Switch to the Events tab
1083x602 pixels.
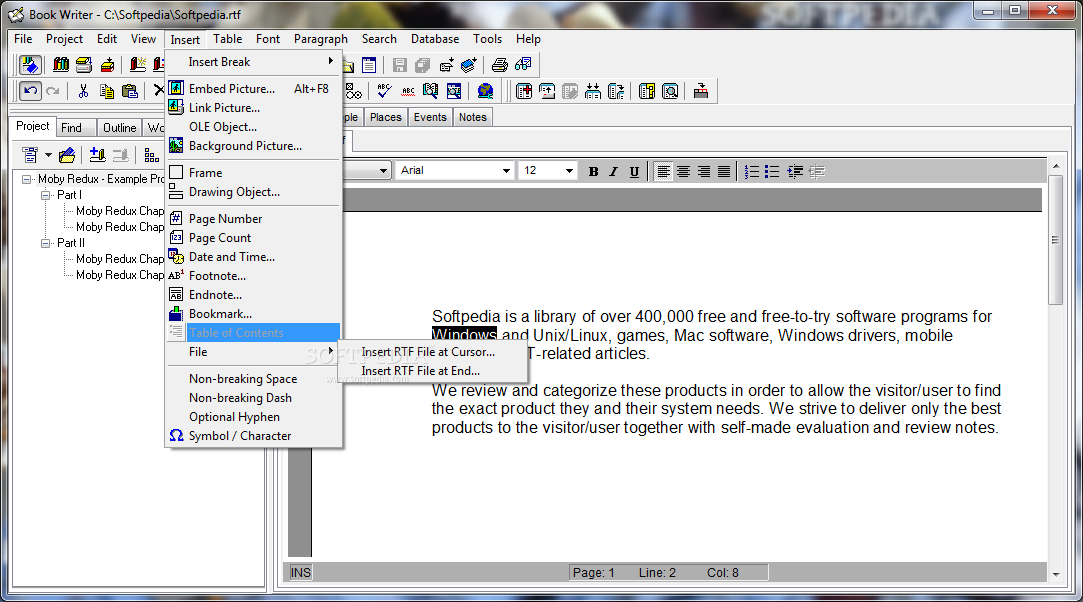(430, 117)
